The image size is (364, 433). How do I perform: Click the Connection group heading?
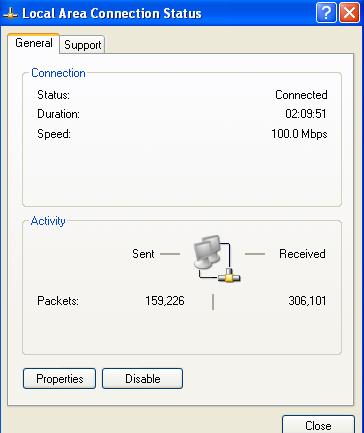pos(58,73)
